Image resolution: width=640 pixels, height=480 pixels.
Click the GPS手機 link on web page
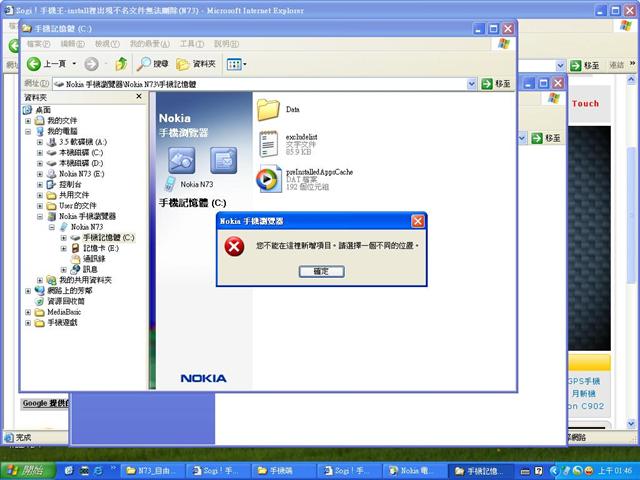(x=584, y=381)
